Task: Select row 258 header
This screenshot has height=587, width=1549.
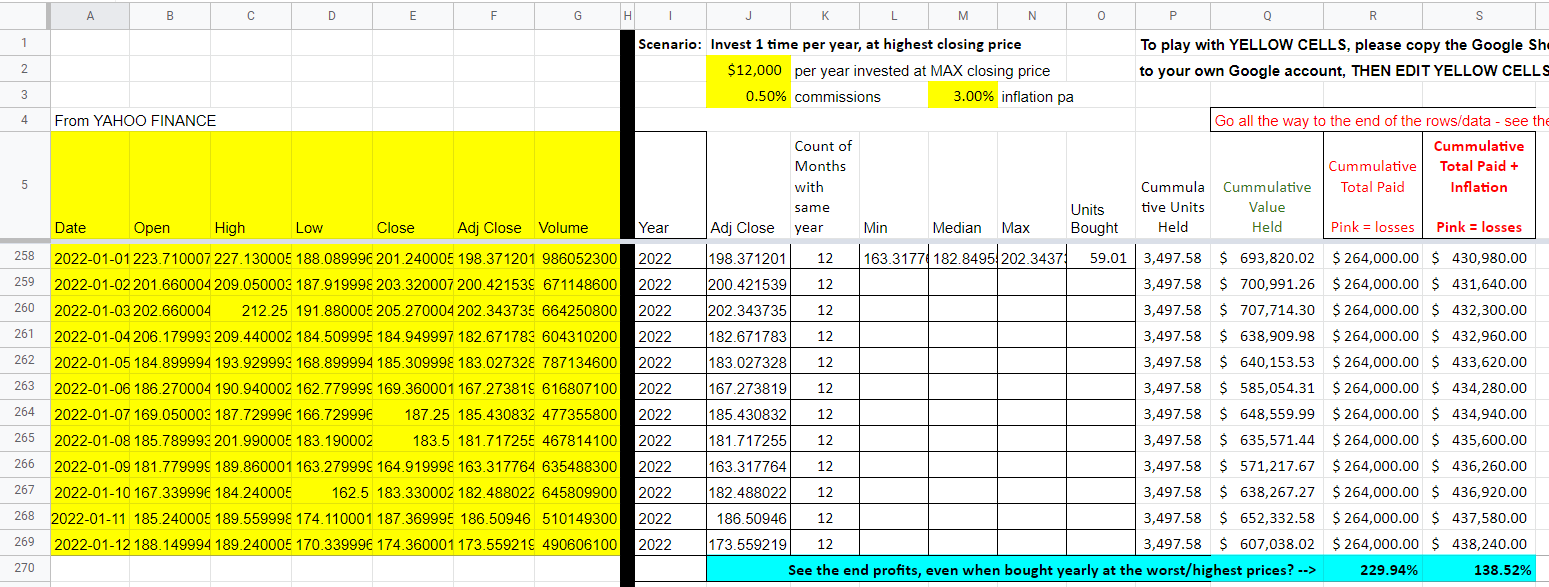Action: [24, 258]
